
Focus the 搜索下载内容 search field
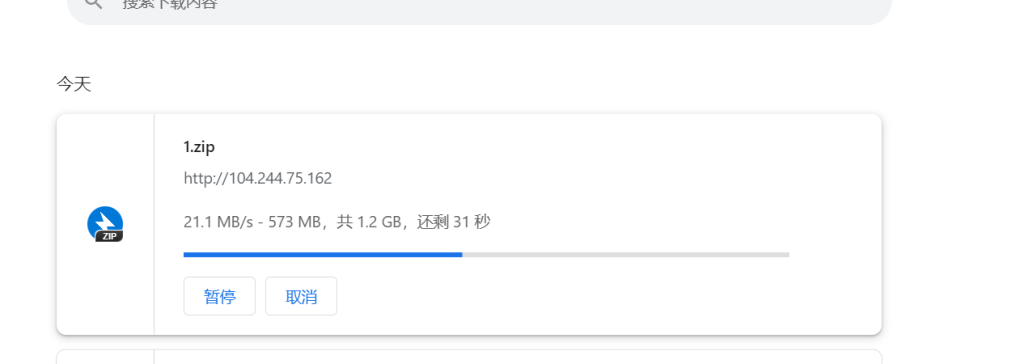pyautogui.click(x=480, y=5)
